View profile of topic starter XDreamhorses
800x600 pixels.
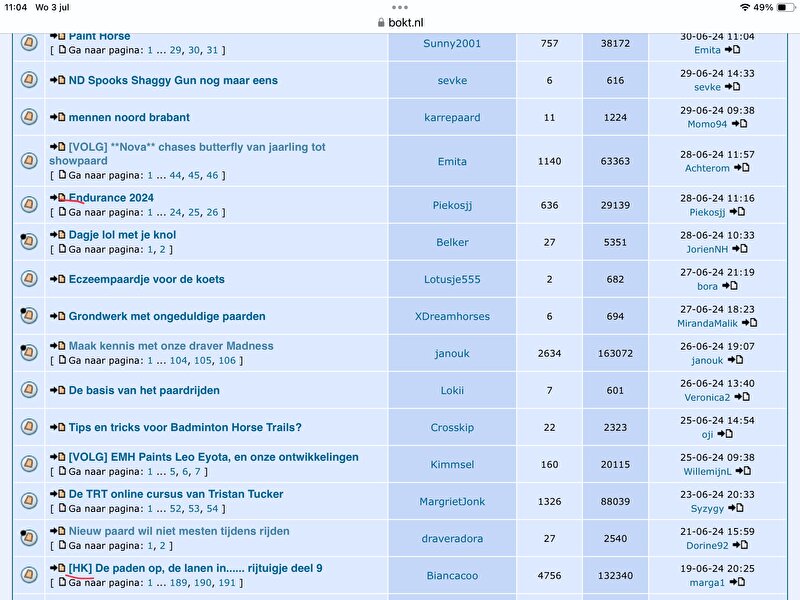452,316
